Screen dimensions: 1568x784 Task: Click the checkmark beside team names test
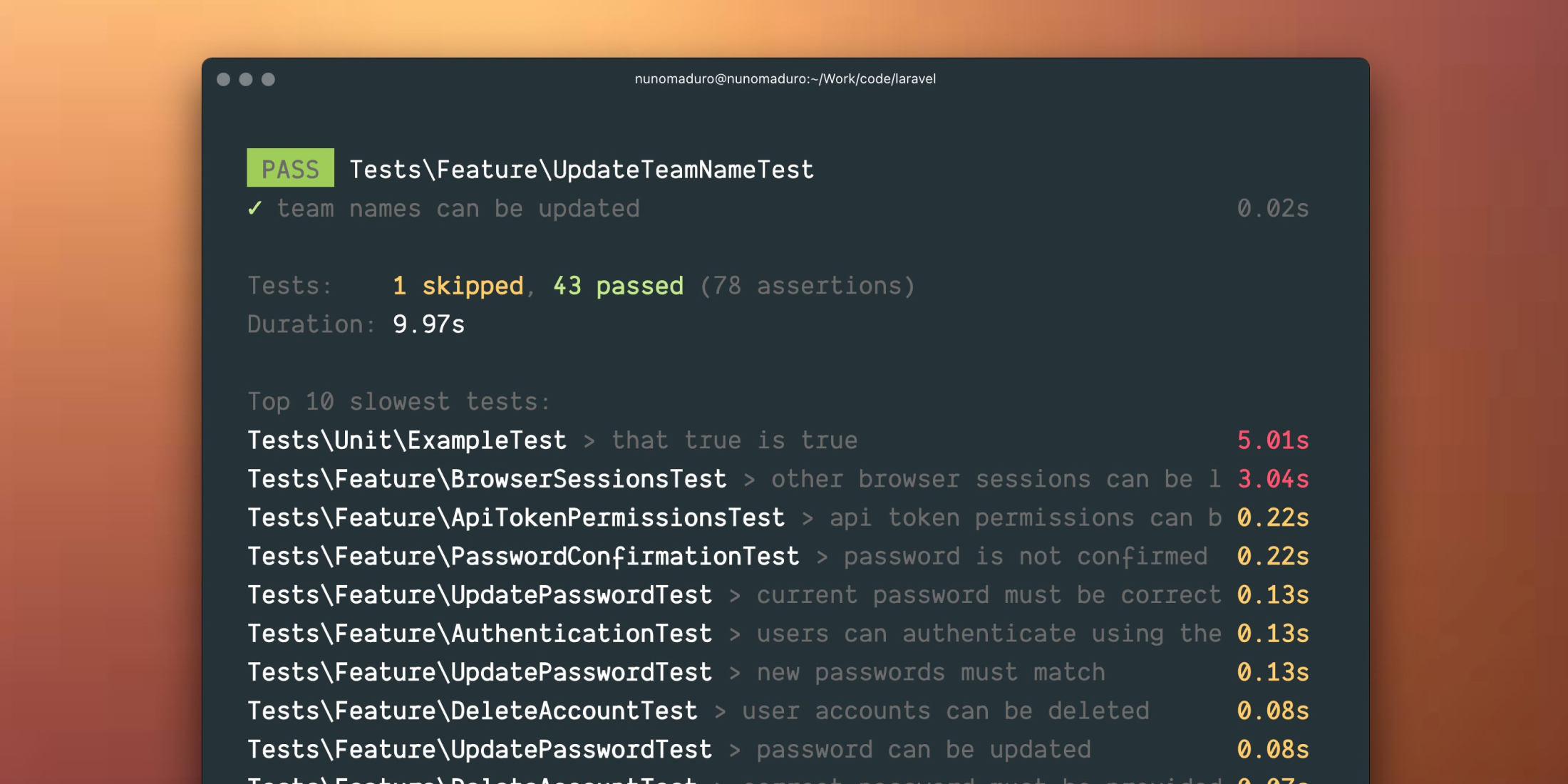tap(256, 208)
